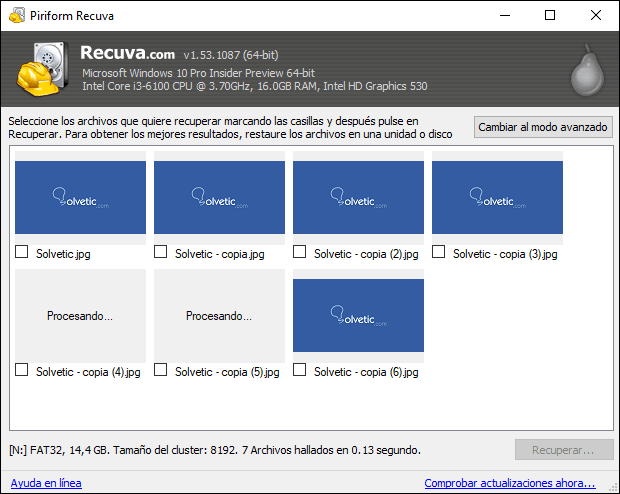Click the Solvetic - copia (5).jpg file name
The image size is (620, 494).
click(227, 372)
